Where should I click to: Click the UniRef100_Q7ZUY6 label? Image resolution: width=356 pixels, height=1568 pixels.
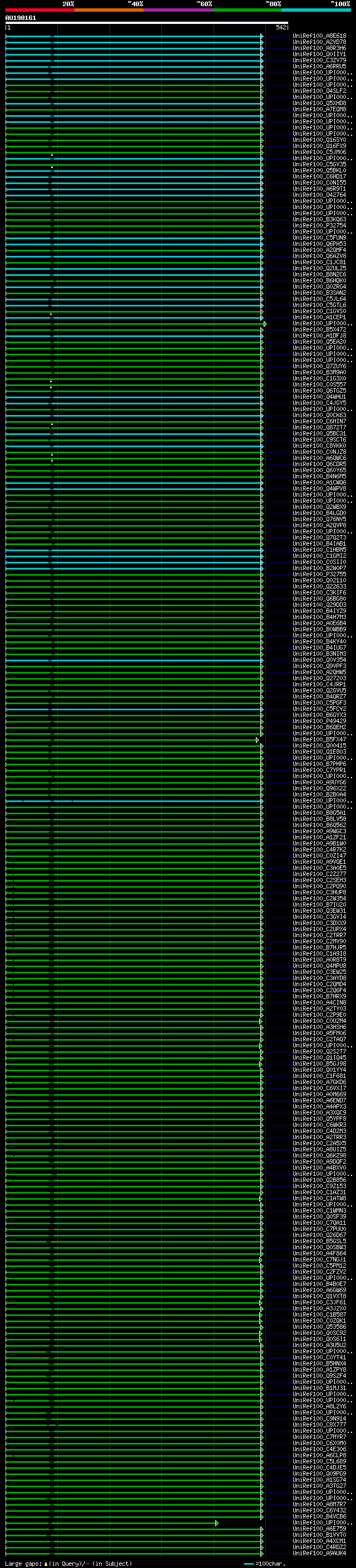pyautogui.click(x=319, y=367)
